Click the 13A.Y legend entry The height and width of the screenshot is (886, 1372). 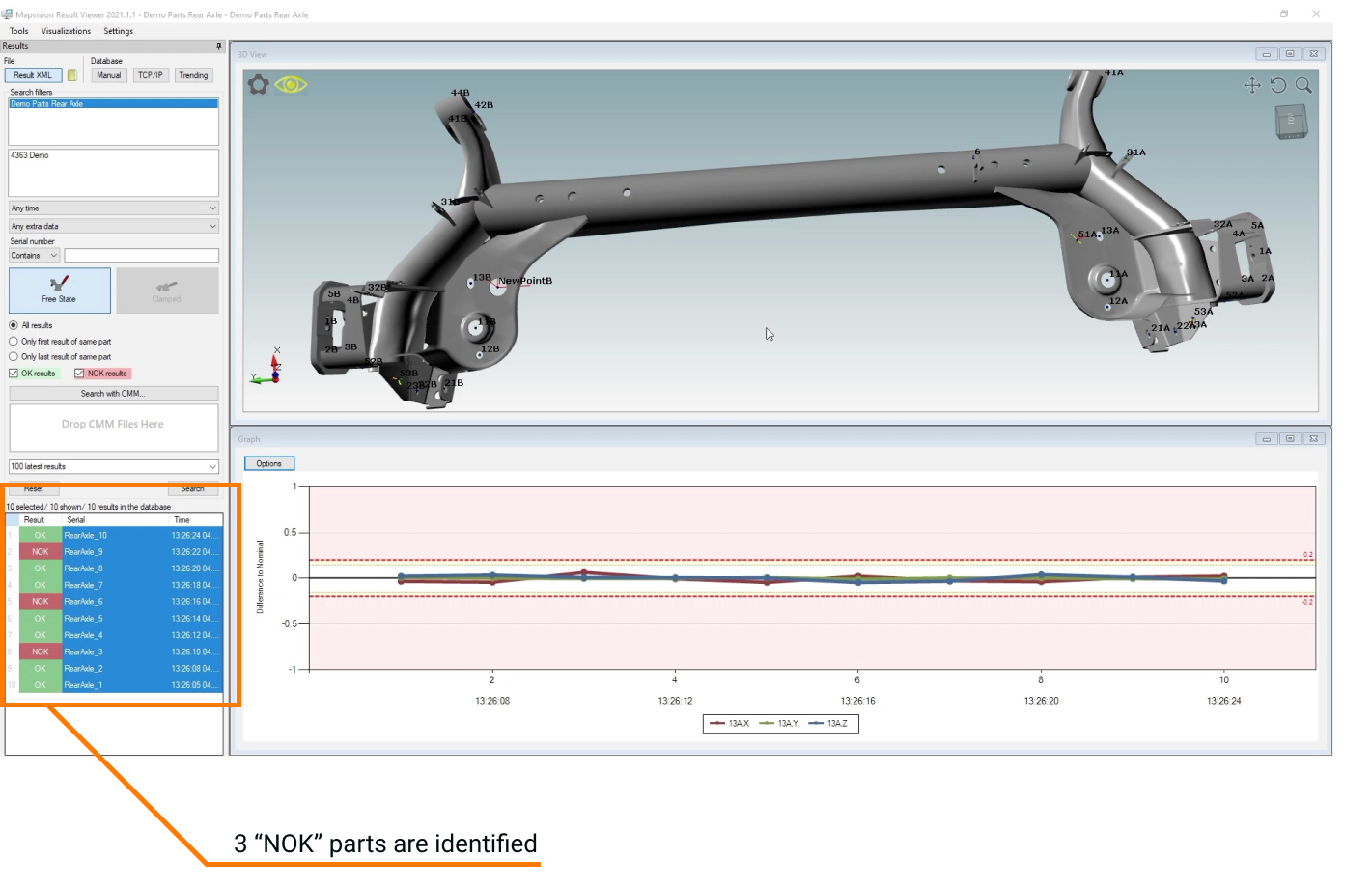[x=779, y=723]
